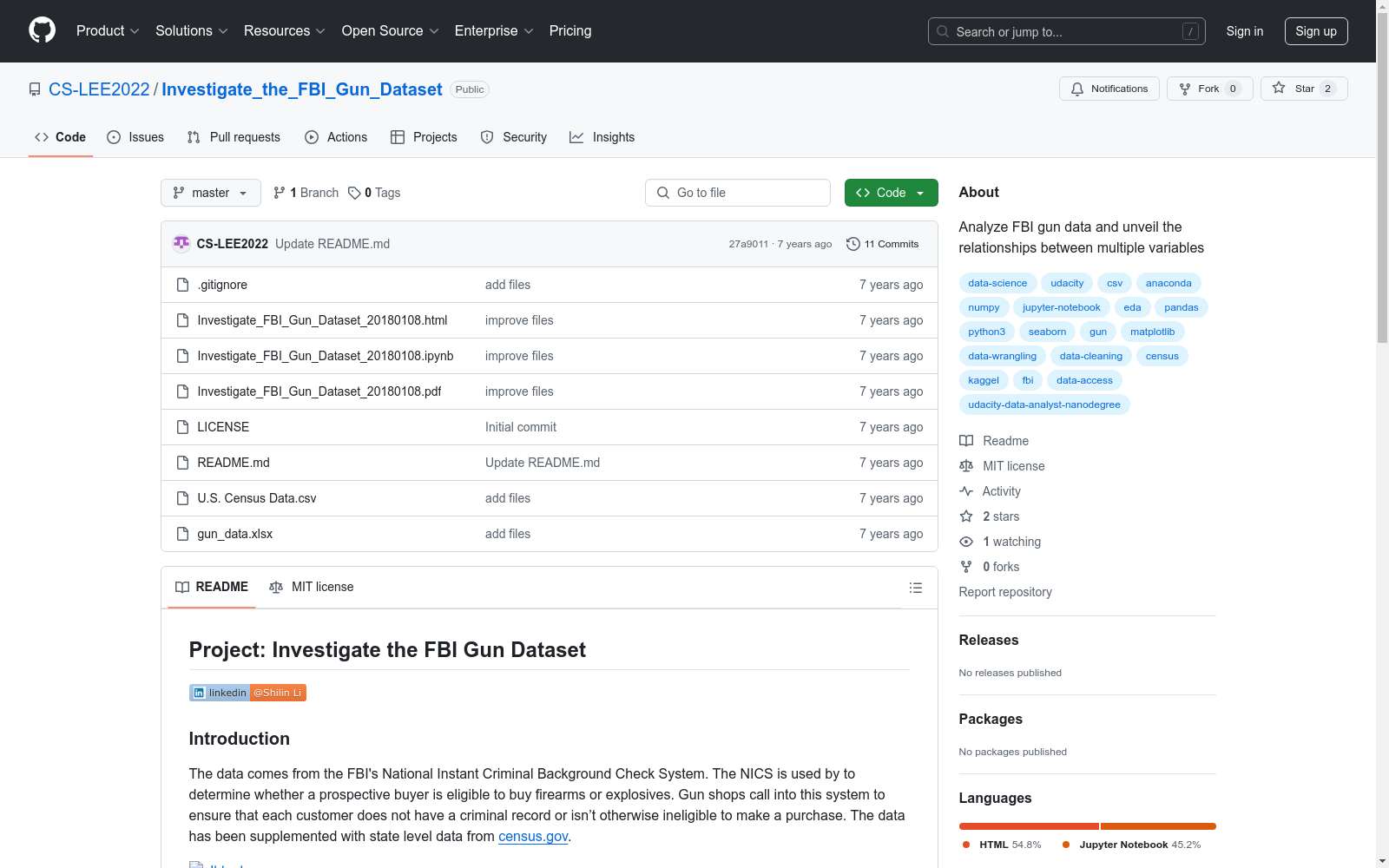1389x868 pixels.
Task: Click the book icon beside Readme link
Action: [966, 441]
